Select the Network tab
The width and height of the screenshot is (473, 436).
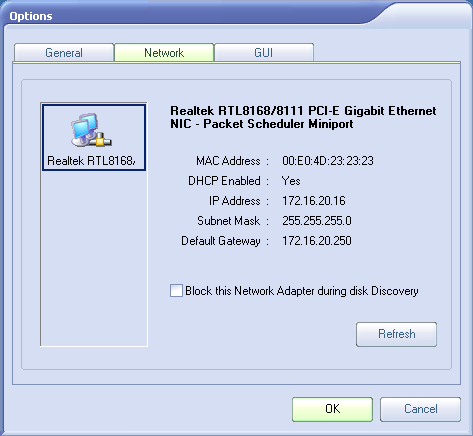tap(164, 52)
